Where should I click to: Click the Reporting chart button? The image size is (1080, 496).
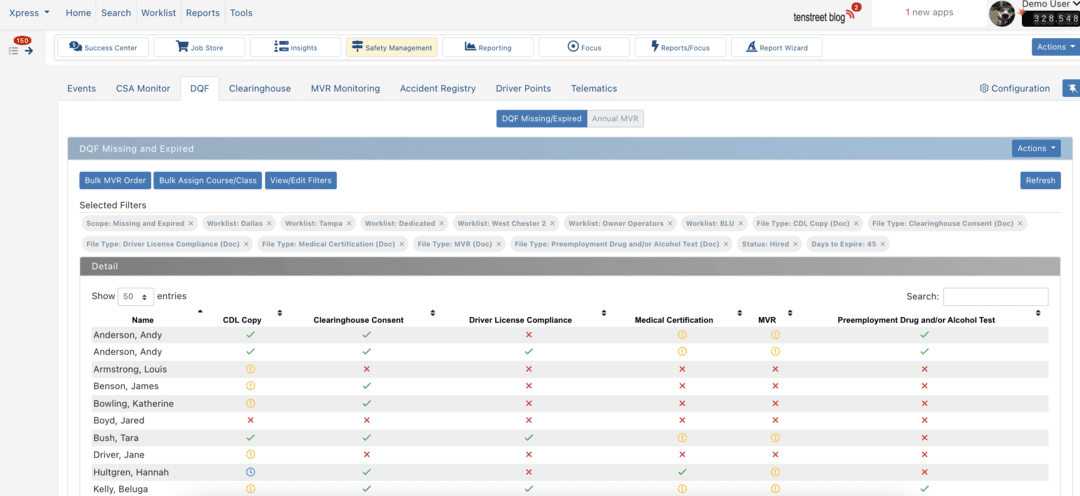(x=490, y=47)
